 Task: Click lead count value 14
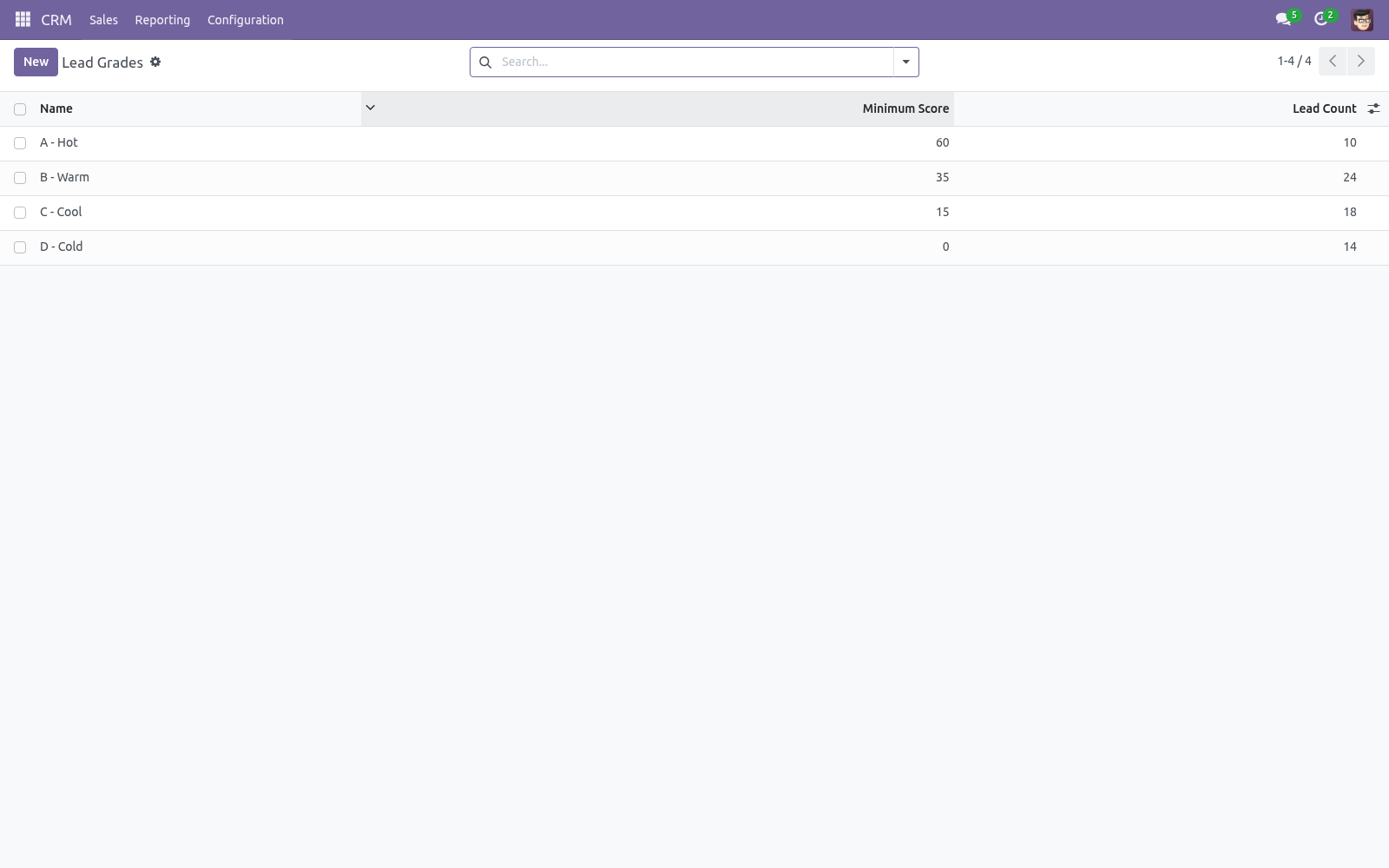point(1350,247)
